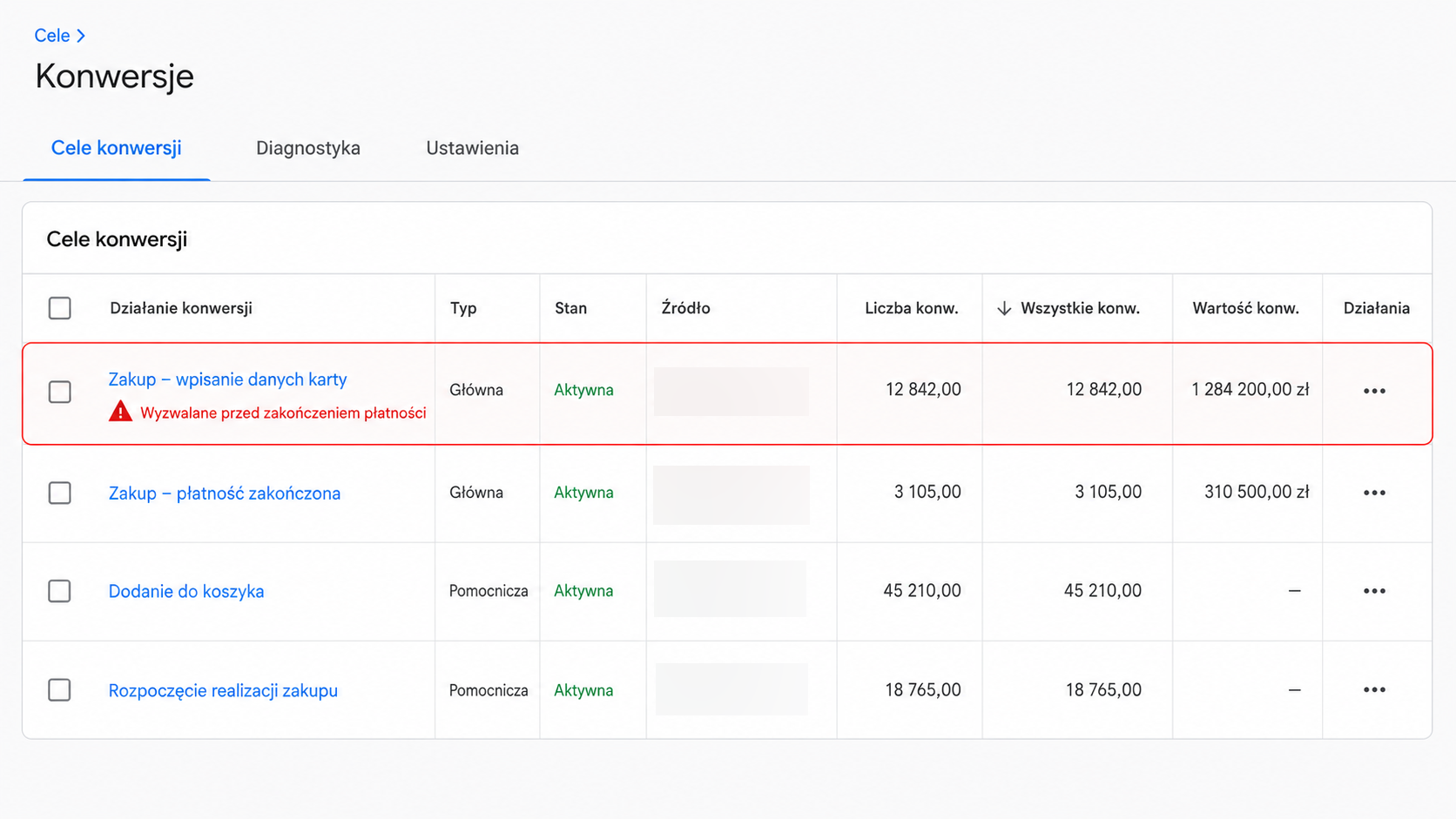This screenshot has width=1456, height=819.
Task: Navigate back via Cele breadcrumb link
Action: tap(52, 36)
